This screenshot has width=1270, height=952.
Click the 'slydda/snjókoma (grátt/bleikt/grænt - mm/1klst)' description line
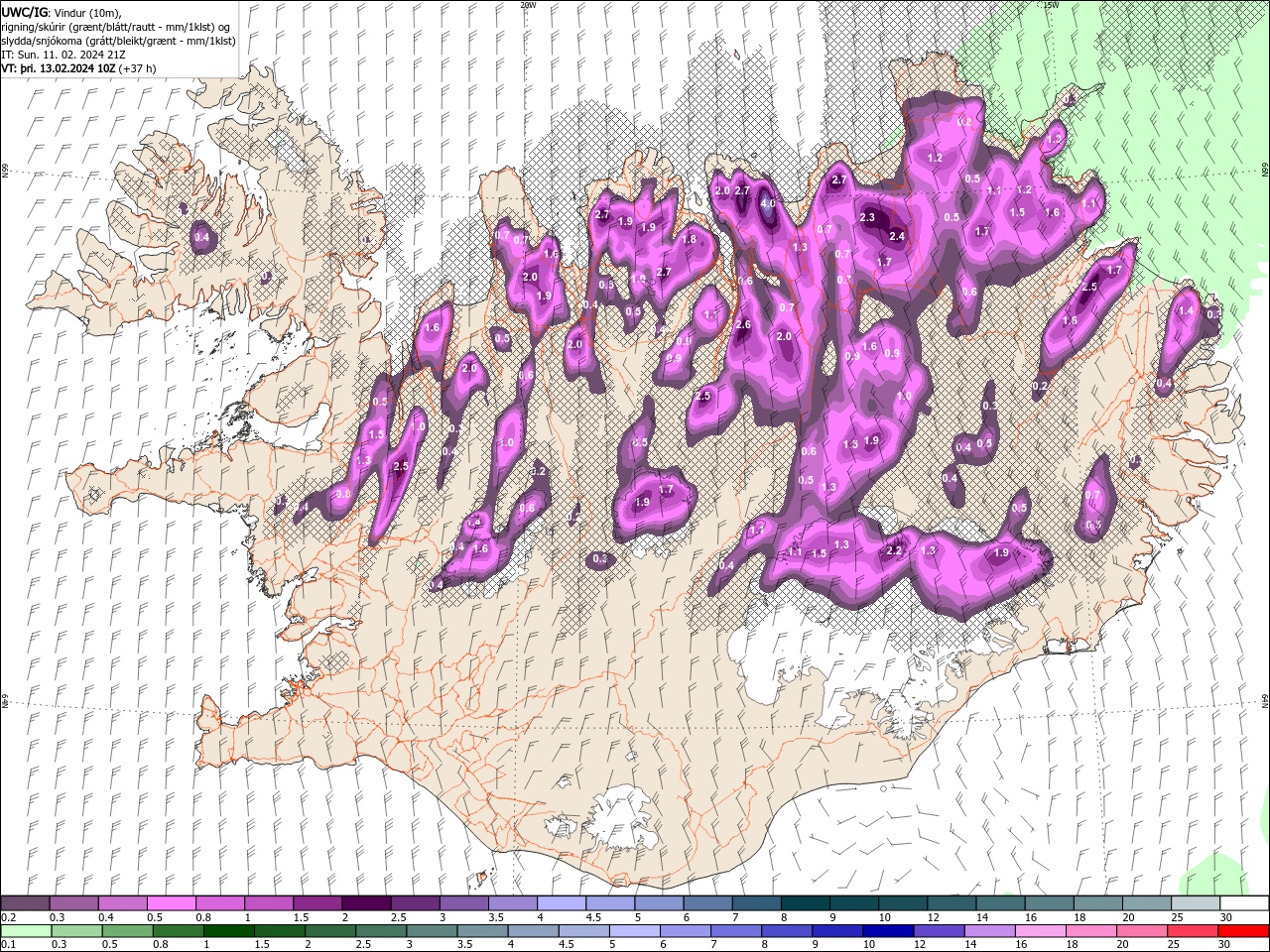117,41
